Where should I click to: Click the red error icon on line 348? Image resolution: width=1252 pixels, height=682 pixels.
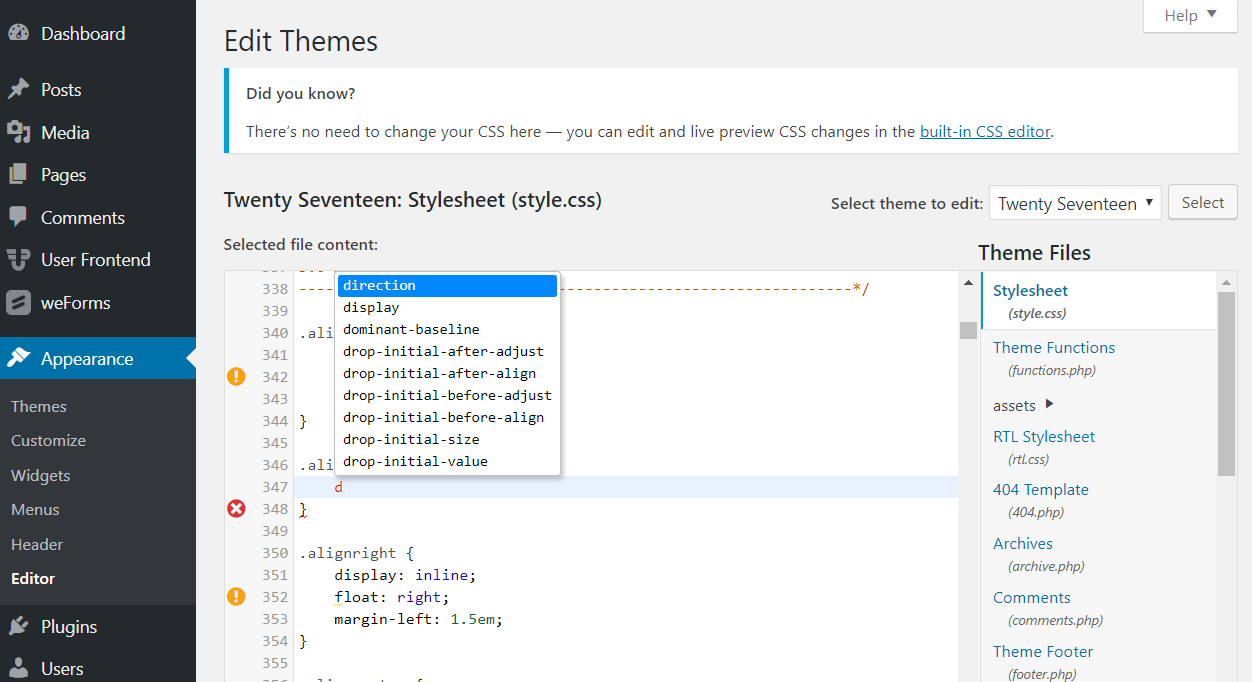[x=236, y=508]
